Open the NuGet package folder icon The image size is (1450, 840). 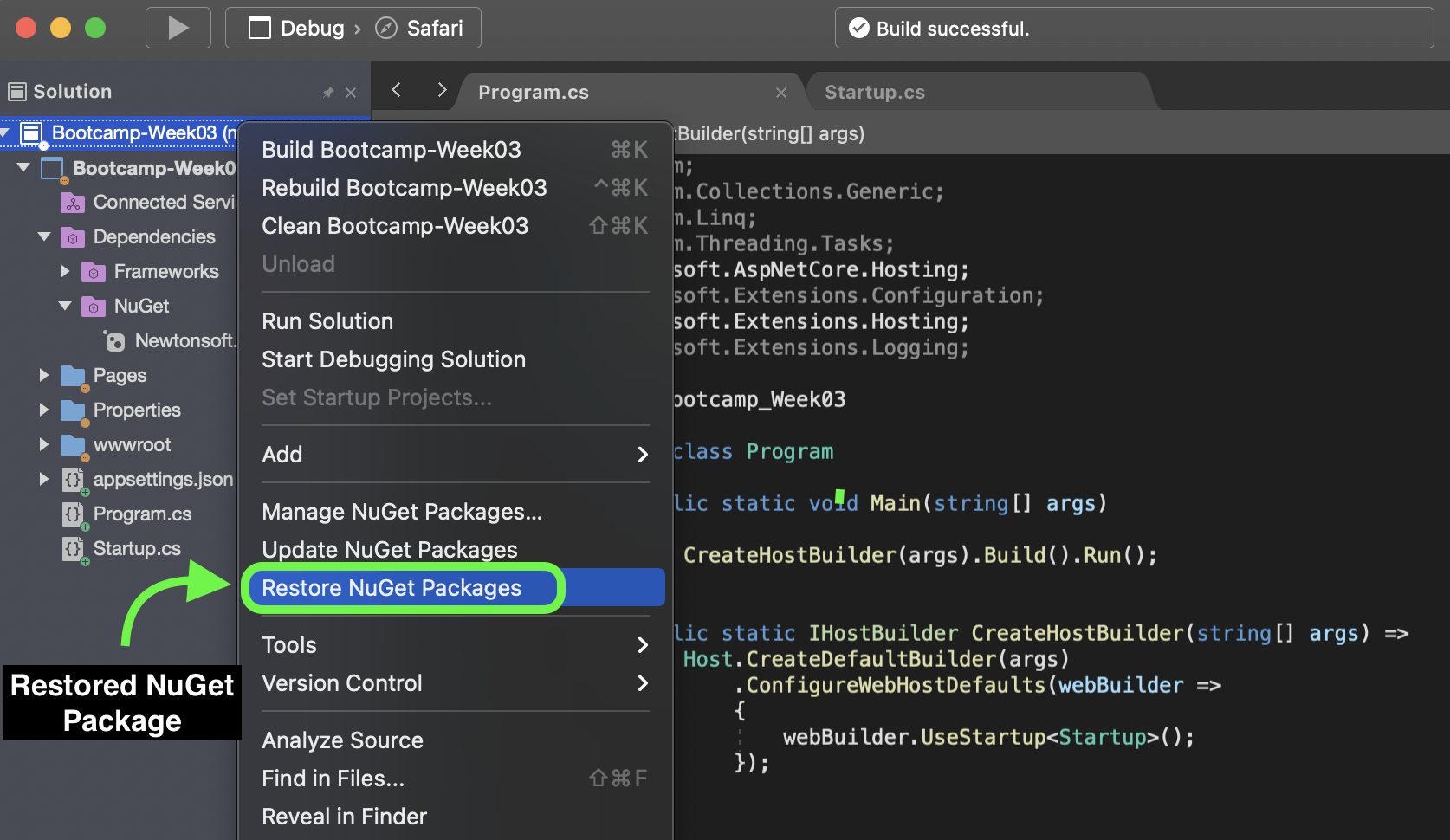pyautogui.click(x=93, y=306)
